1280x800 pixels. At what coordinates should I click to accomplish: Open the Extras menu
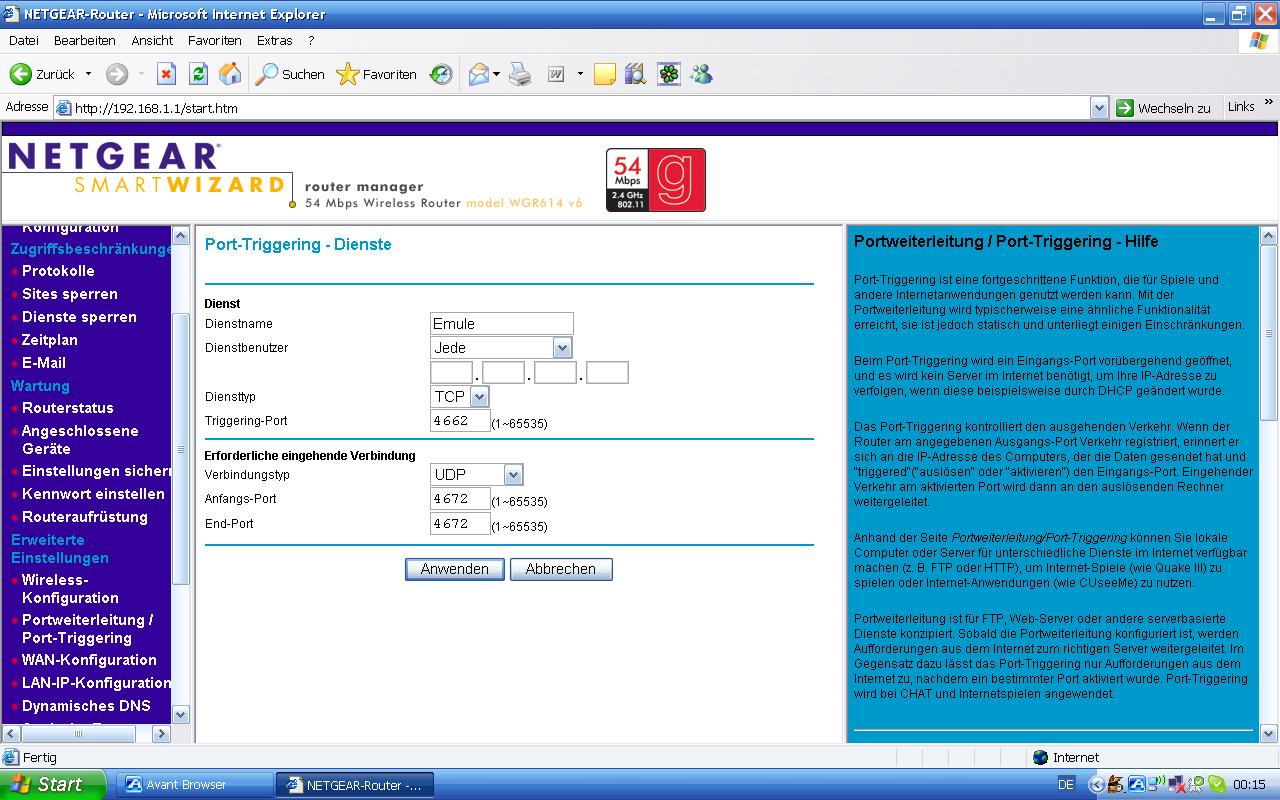[274, 41]
